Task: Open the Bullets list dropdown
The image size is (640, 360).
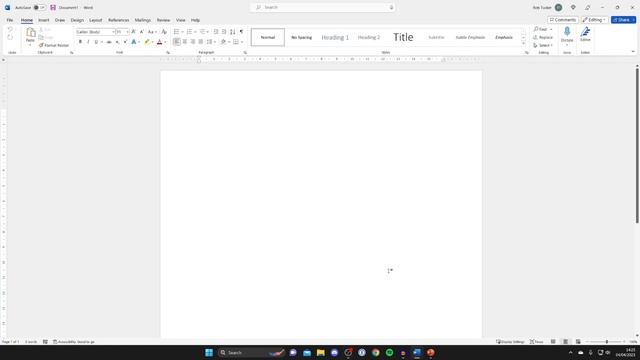Action: pyautogui.click(x=182, y=32)
